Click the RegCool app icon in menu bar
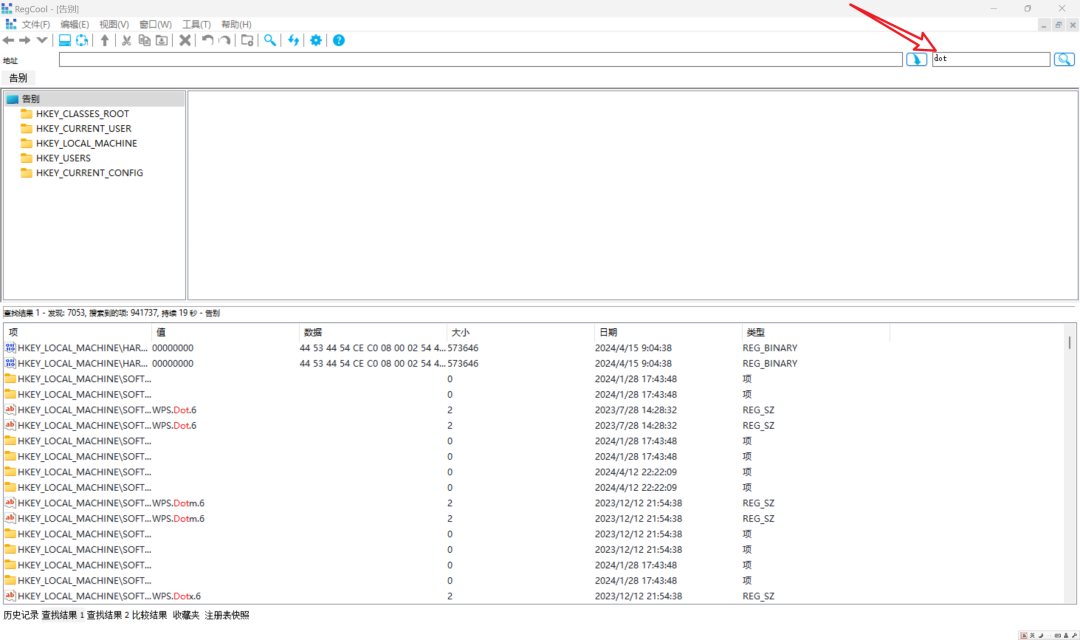1080x640 pixels. pos(10,24)
